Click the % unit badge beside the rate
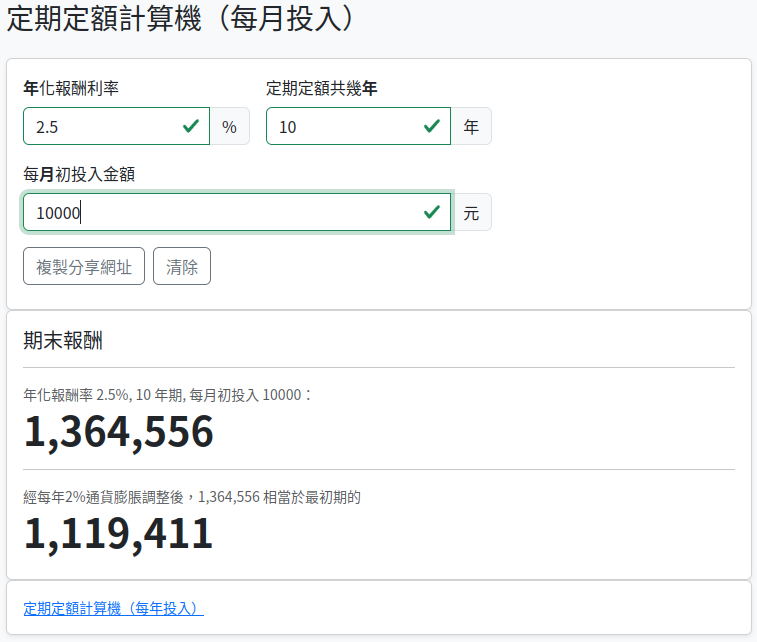 click(x=229, y=127)
